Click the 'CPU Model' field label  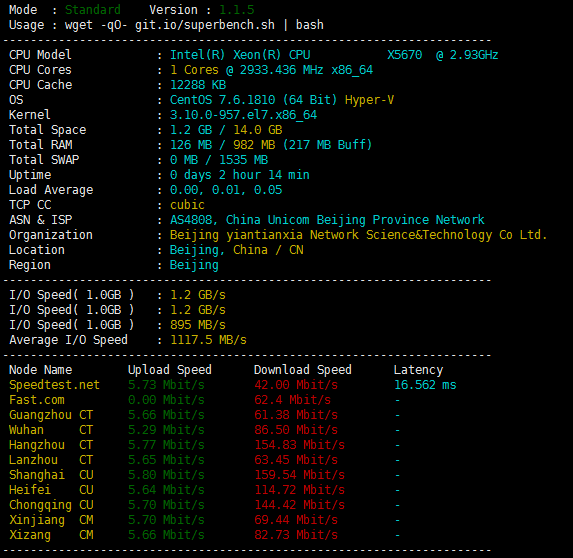(40, 55)
